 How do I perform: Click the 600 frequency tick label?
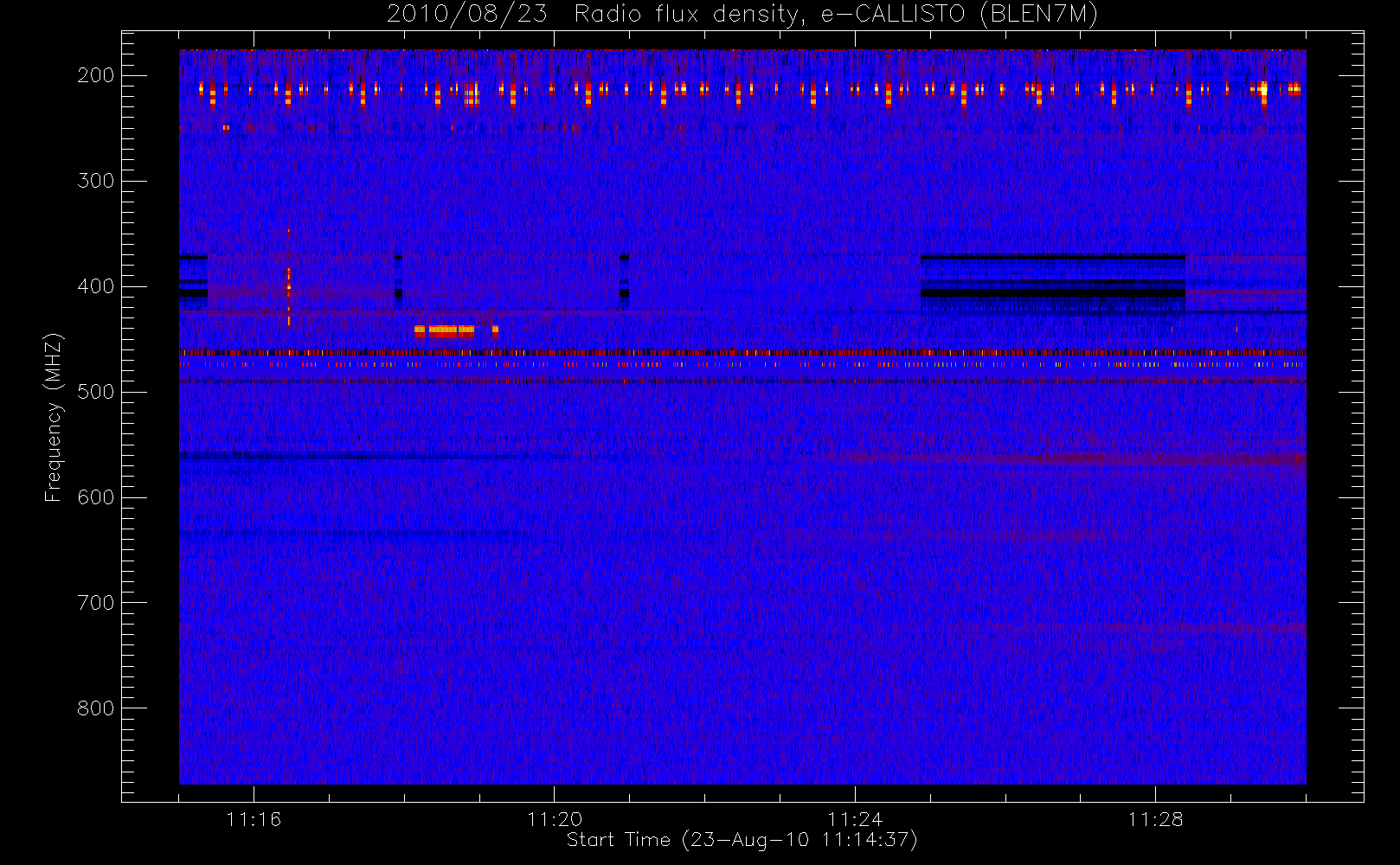pos(96,497)
